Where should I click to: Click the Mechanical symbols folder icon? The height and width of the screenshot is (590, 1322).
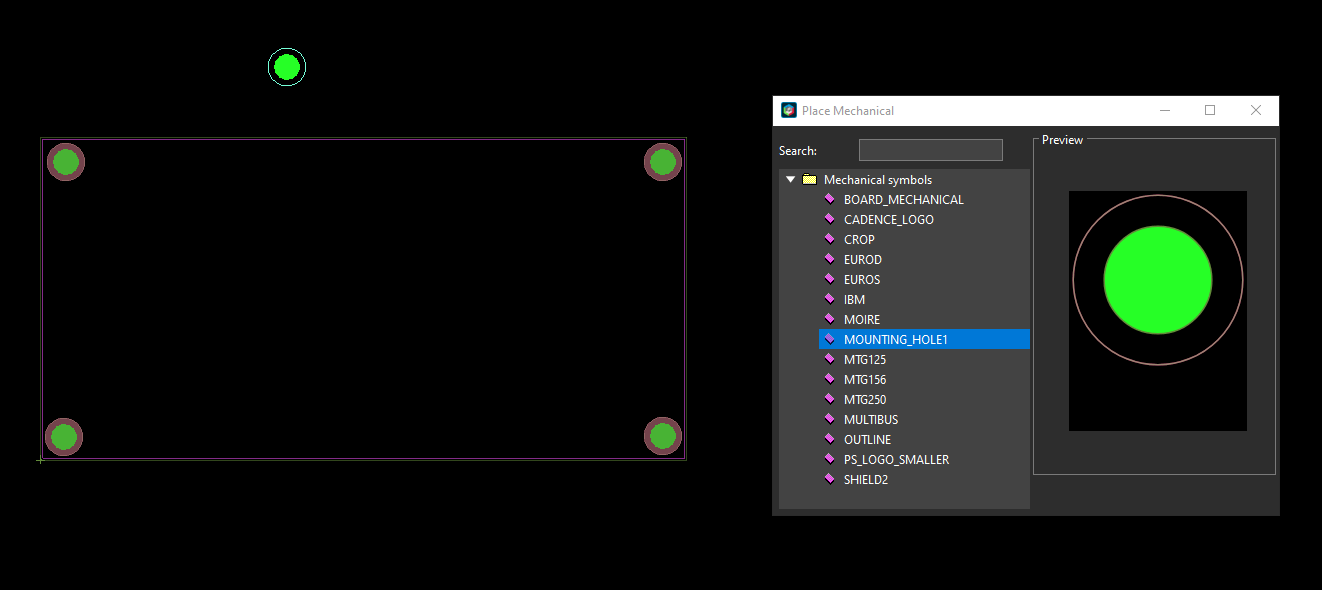click(x=809, y=179)
